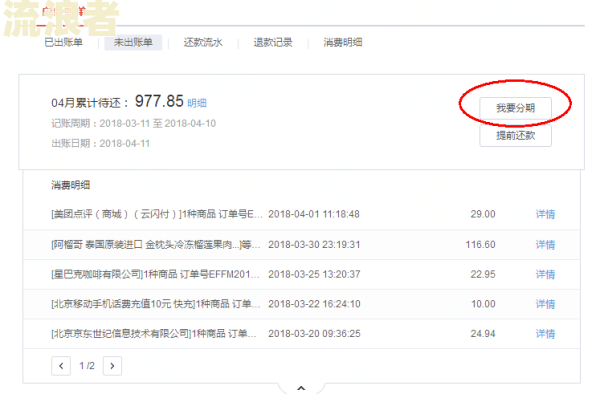Switch to the 已出账单 tab
600x394 pixels.
click(x=64, y=42)
